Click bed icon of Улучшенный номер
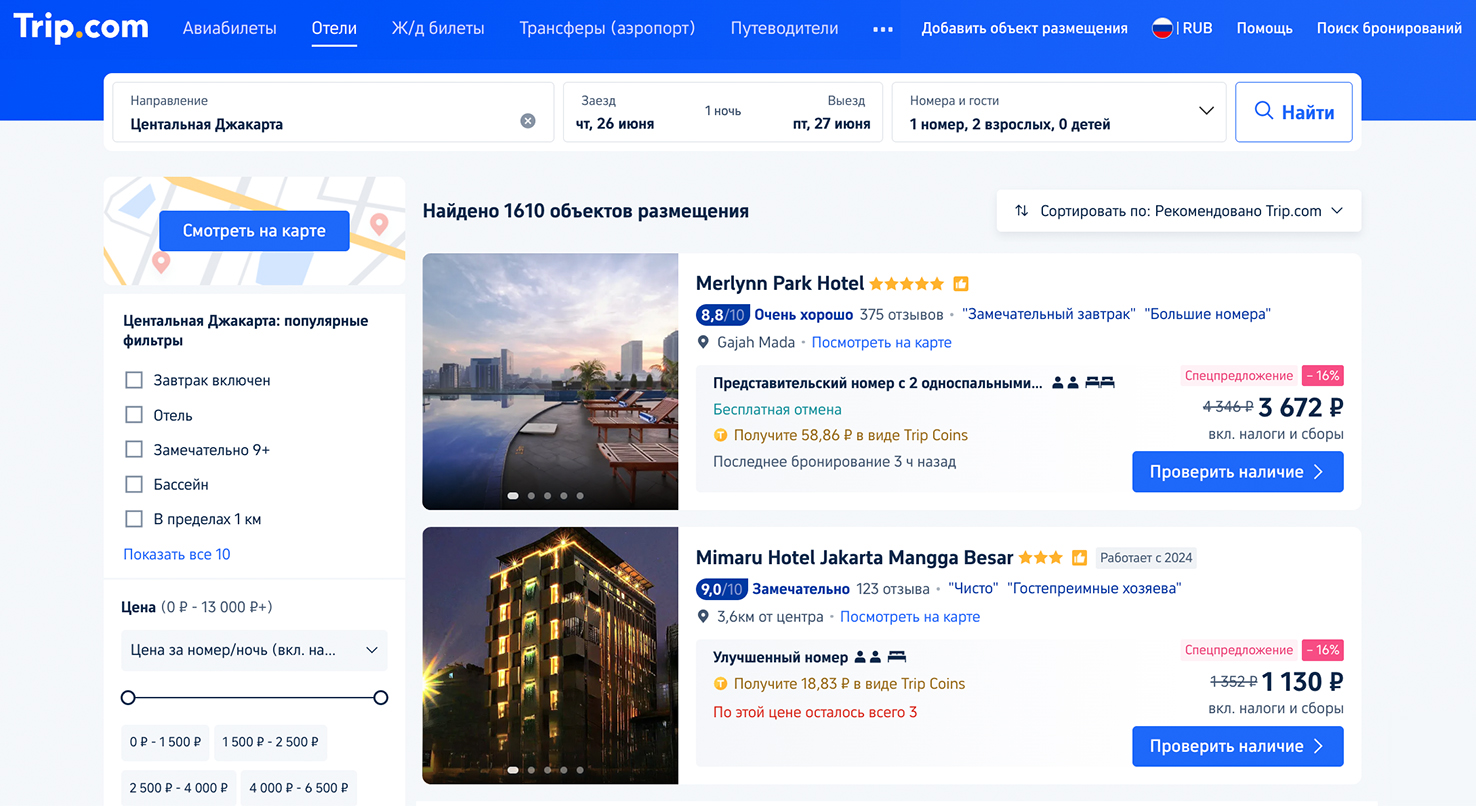Viewport: 1476px width, 806px height. pos(896,658)
